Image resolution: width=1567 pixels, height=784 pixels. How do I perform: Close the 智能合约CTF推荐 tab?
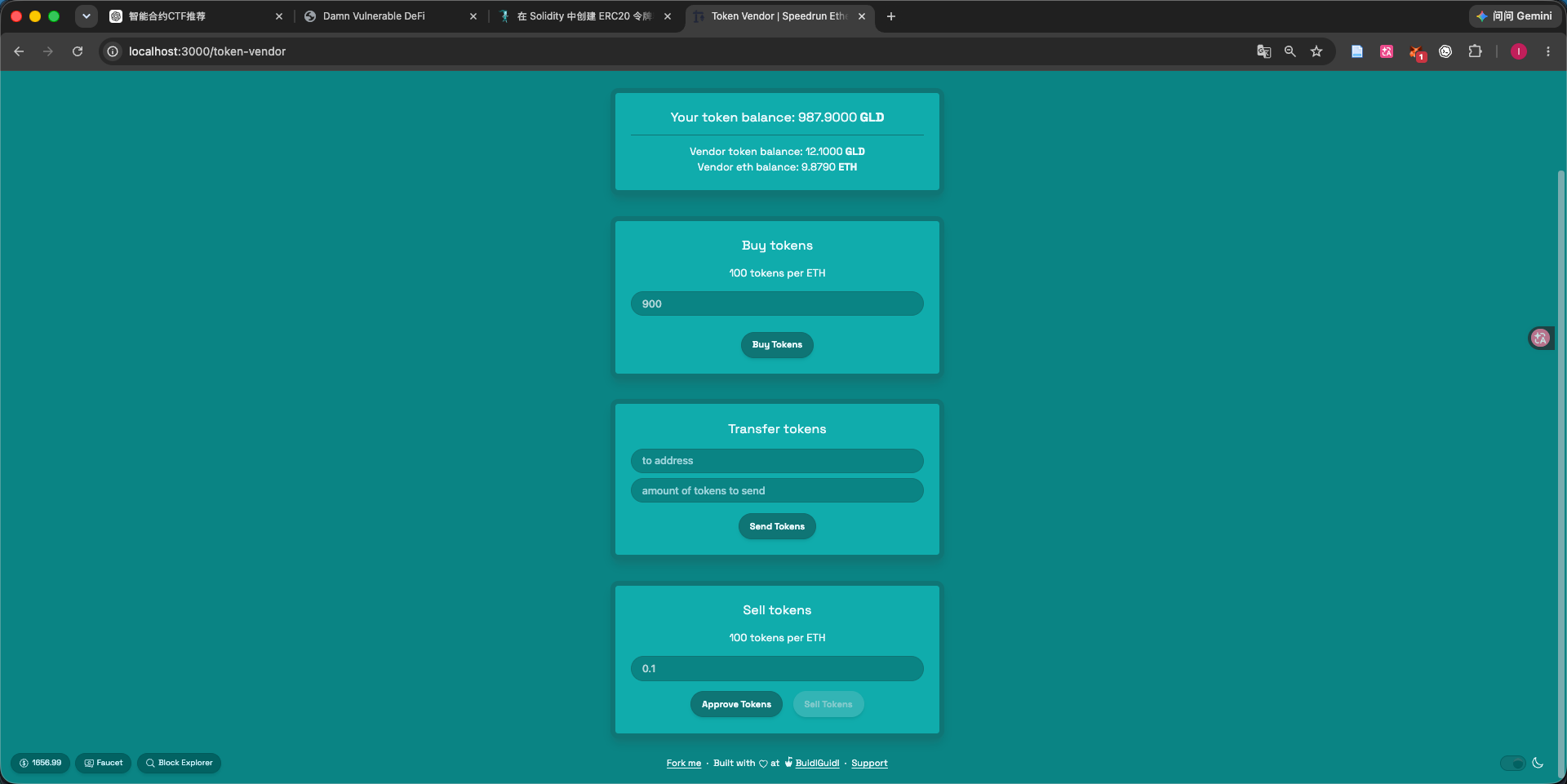pyautogui.click(x=279, y=16)
